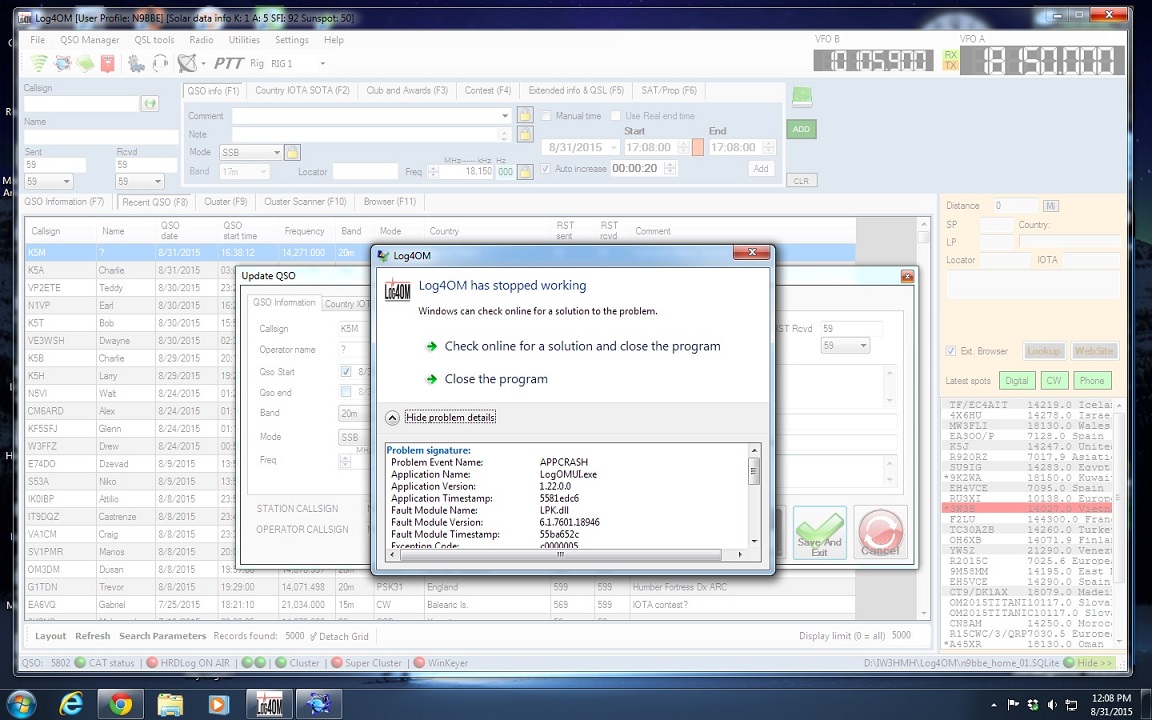The image size is (1152, 720).
Task: Click the CLR button
Action: [x=801, y=181]
